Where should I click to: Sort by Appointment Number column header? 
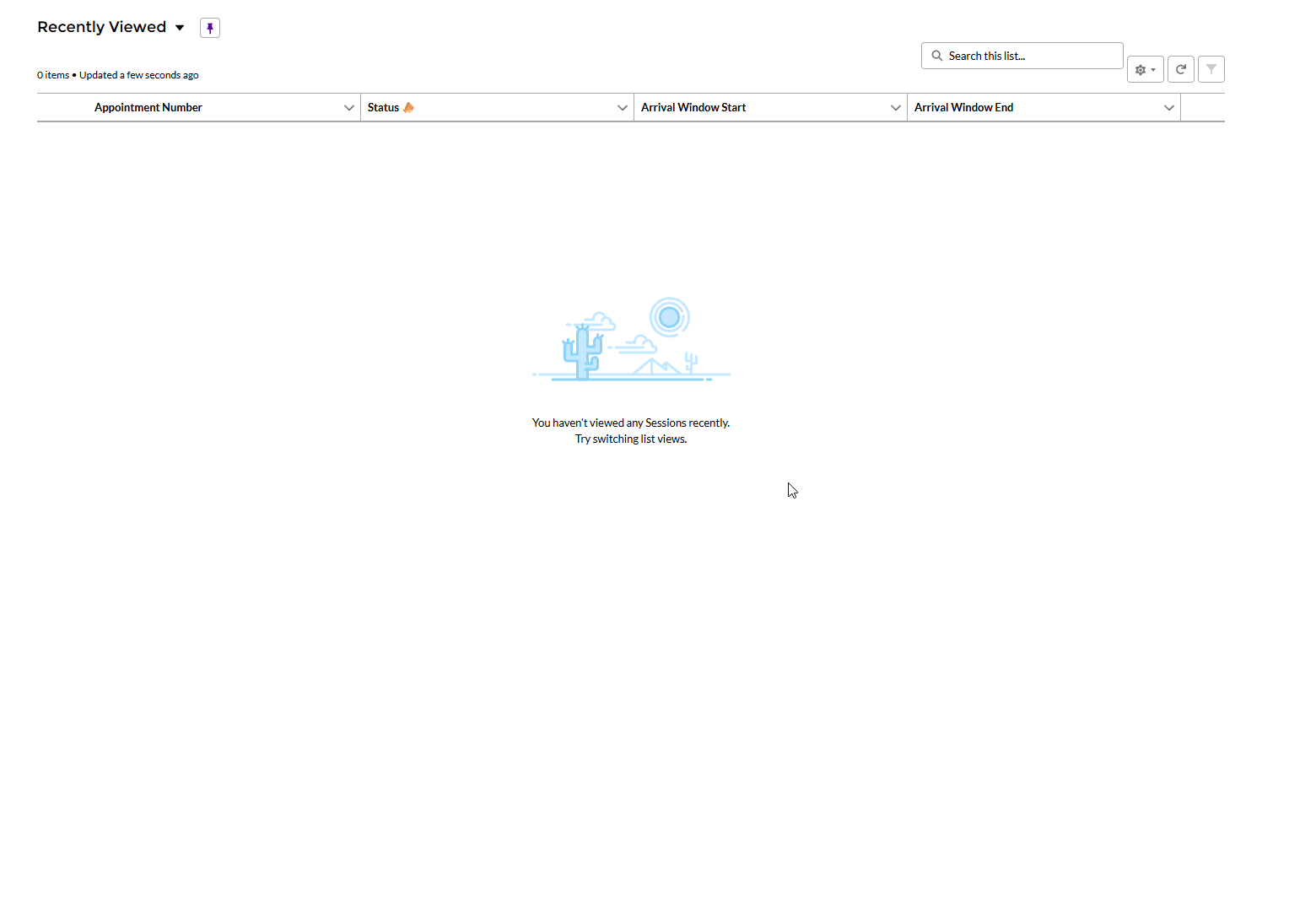pyautogui.click(x=148, y=107)
